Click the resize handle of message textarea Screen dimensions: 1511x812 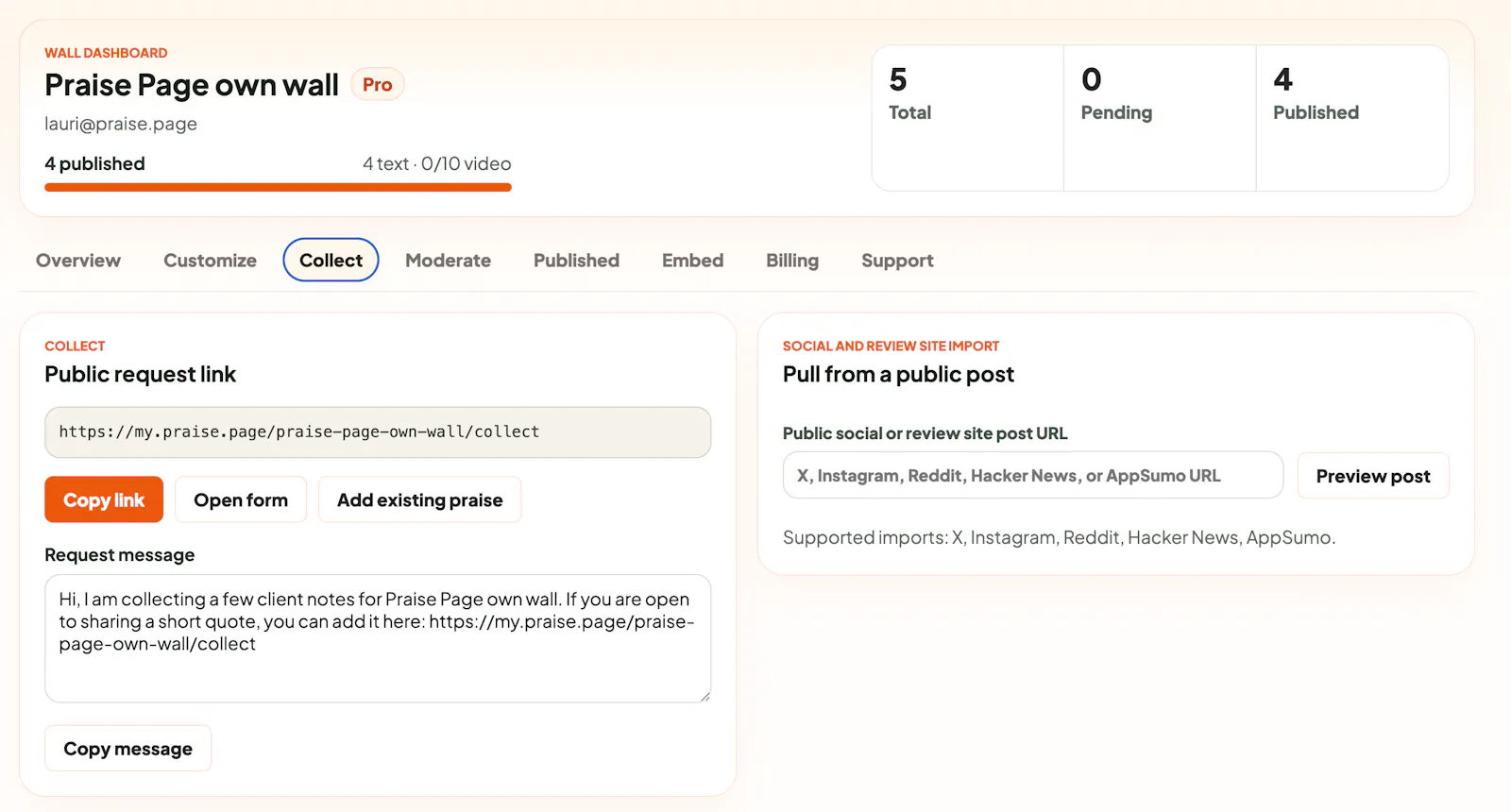pyautogui.click(x=705, y=696)
